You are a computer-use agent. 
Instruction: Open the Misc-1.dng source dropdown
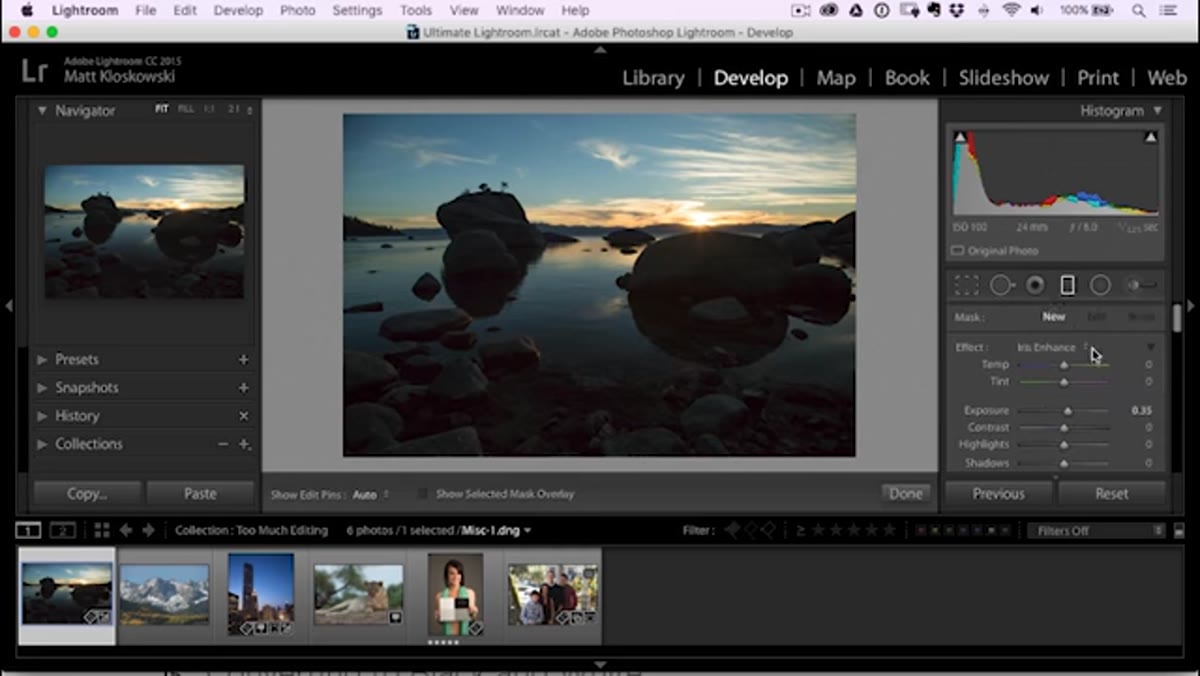(497, 530)
